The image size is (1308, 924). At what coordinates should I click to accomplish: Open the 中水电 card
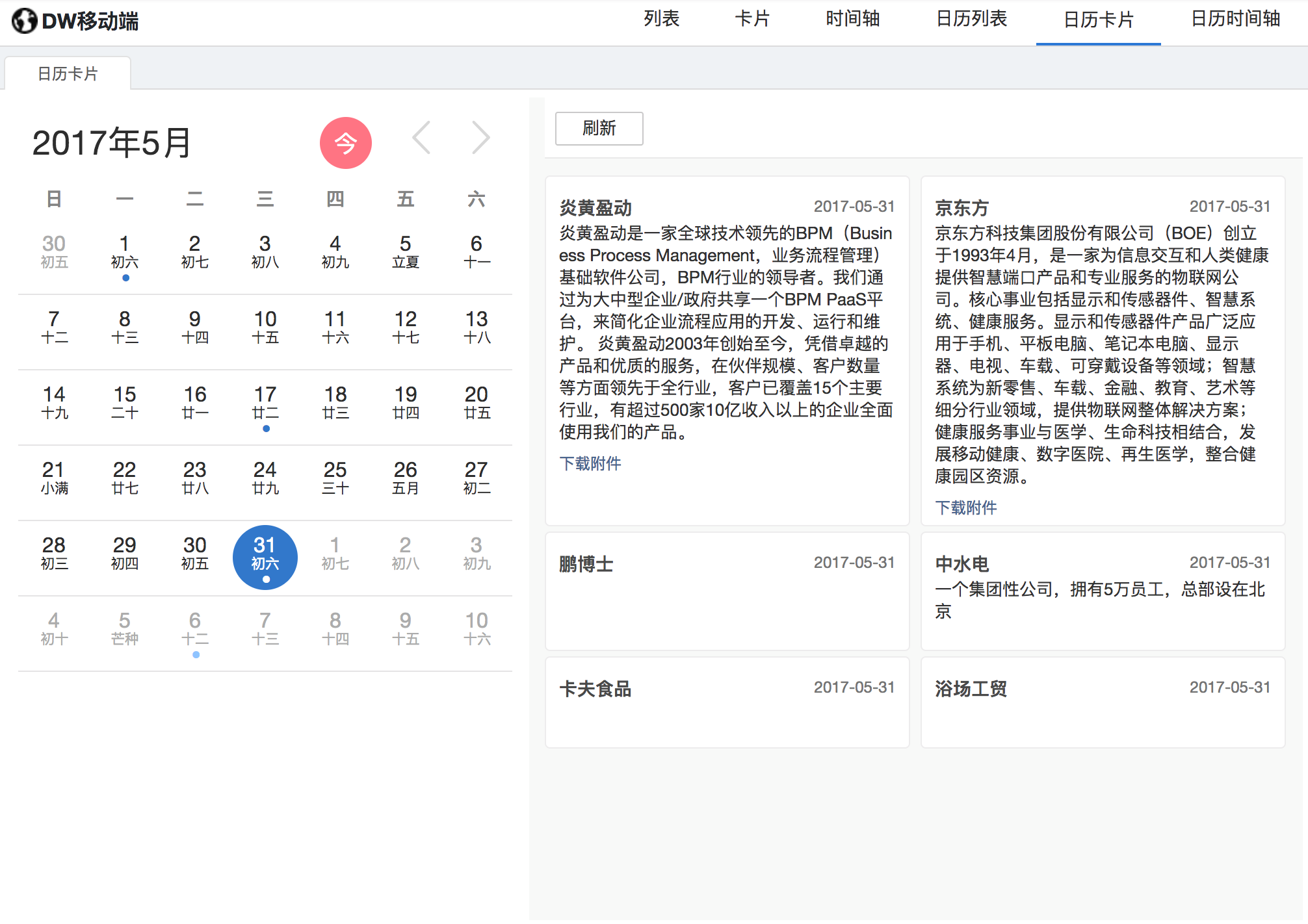[x=1103, y=591]
